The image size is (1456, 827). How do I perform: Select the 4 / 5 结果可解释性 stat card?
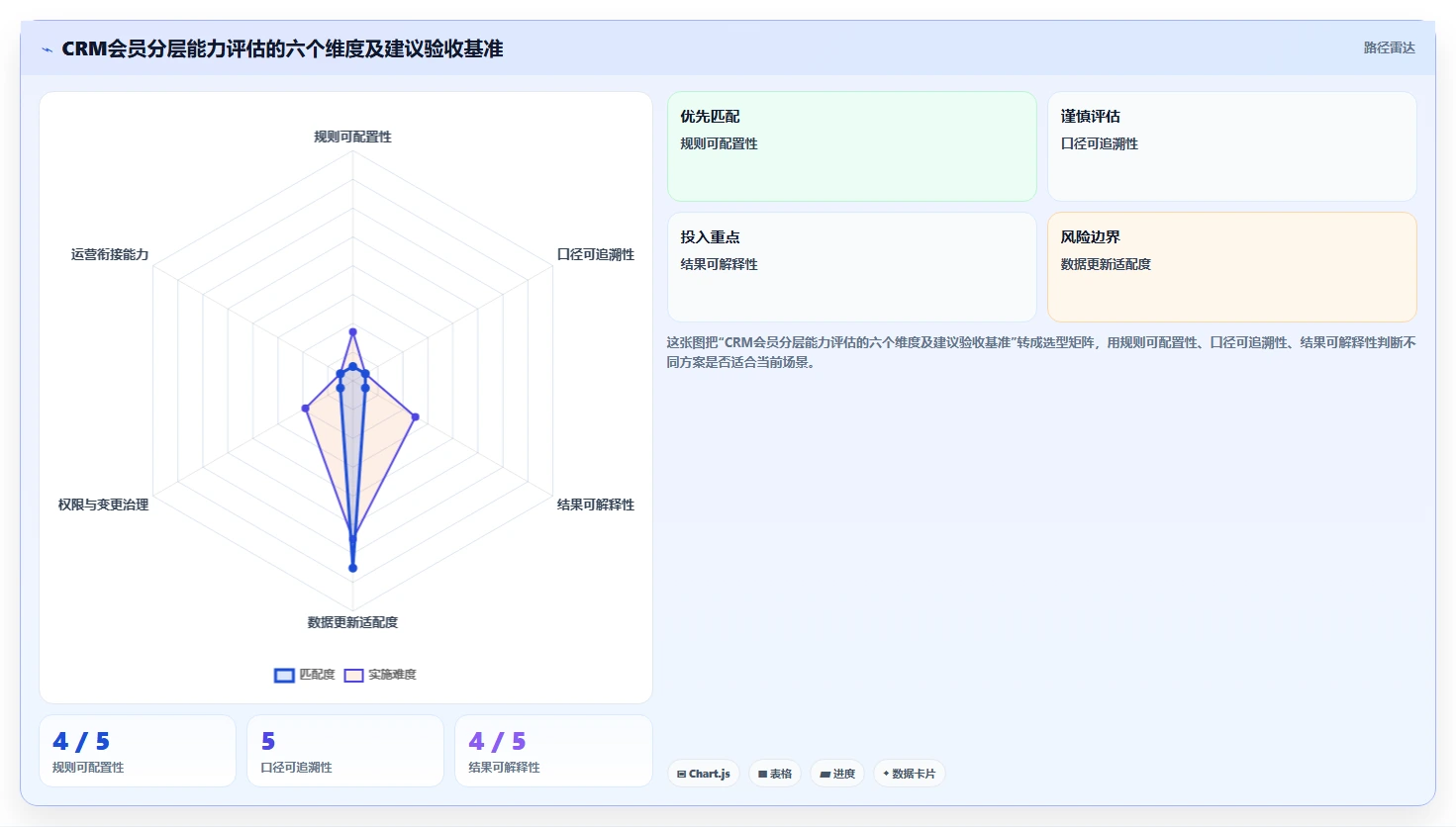coord(553,751)
